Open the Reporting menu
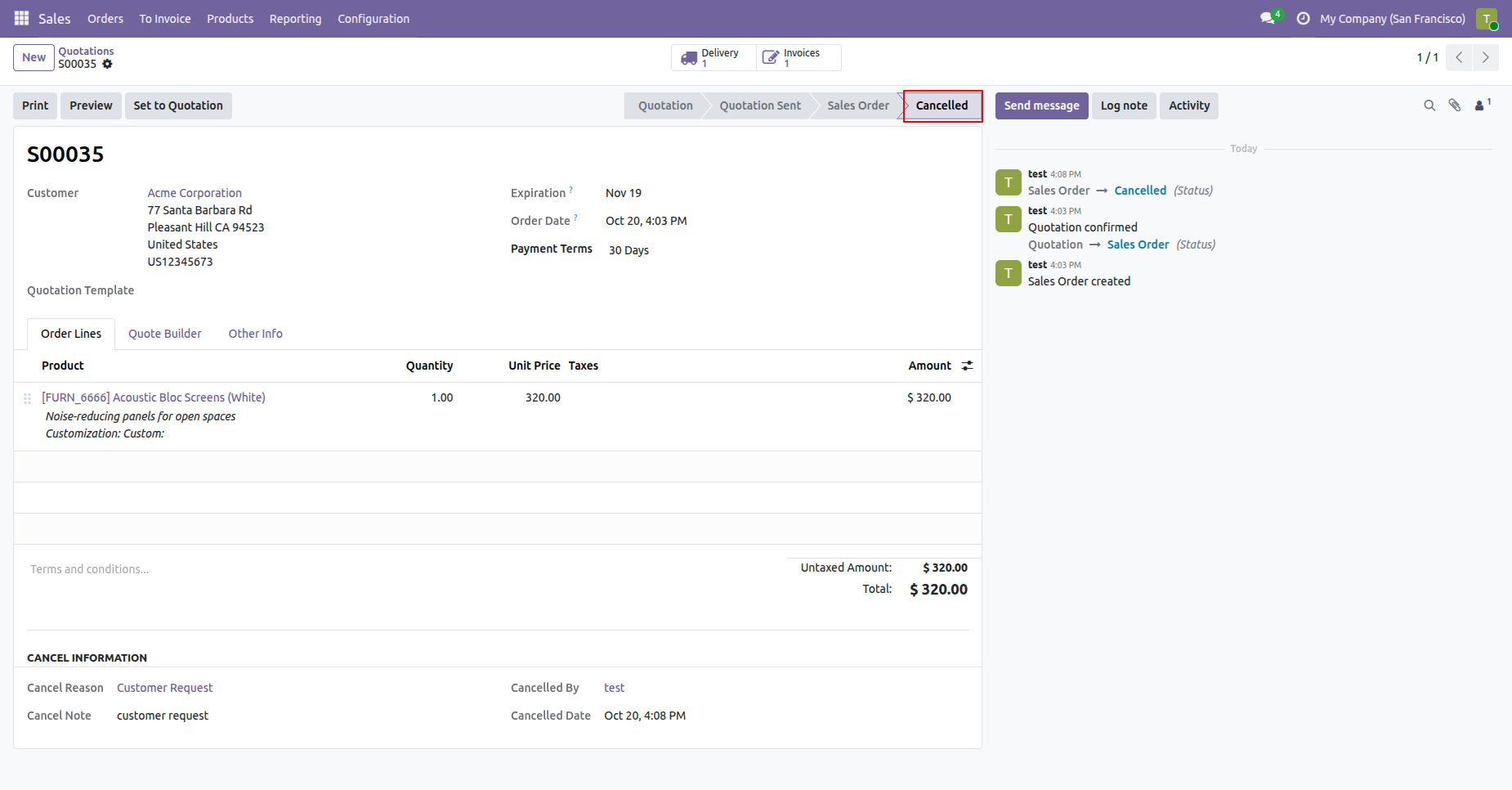The image size is (1512, 790). tap(295, 19)
